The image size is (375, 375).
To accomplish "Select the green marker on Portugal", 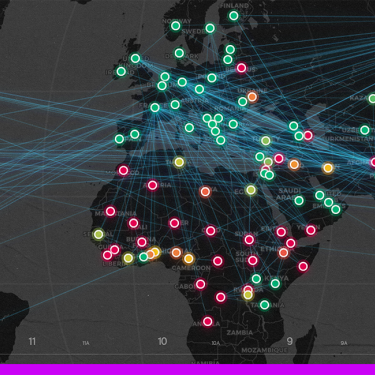I will [x=119, y=139].
